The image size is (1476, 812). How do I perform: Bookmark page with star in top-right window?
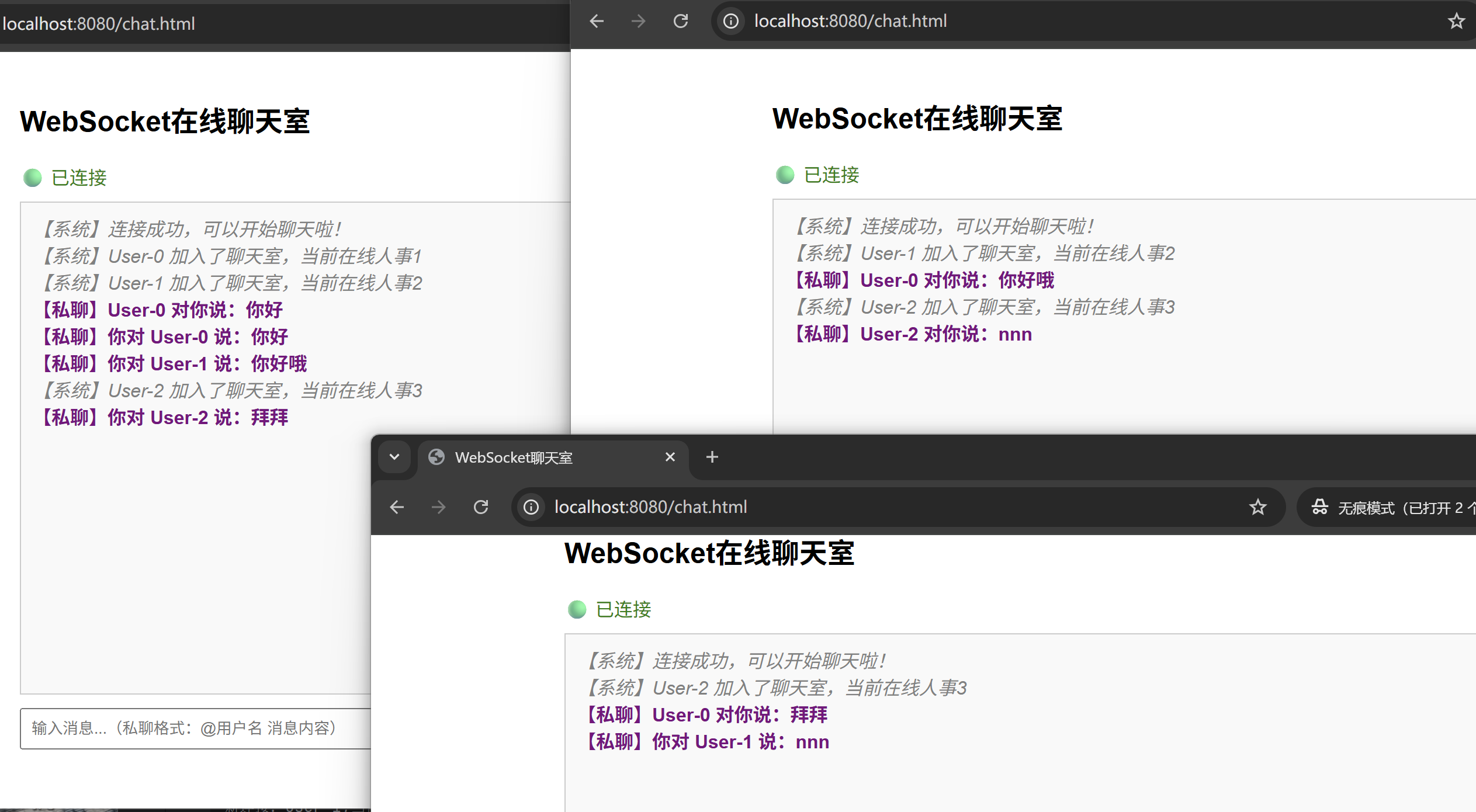coord(1456,22)
